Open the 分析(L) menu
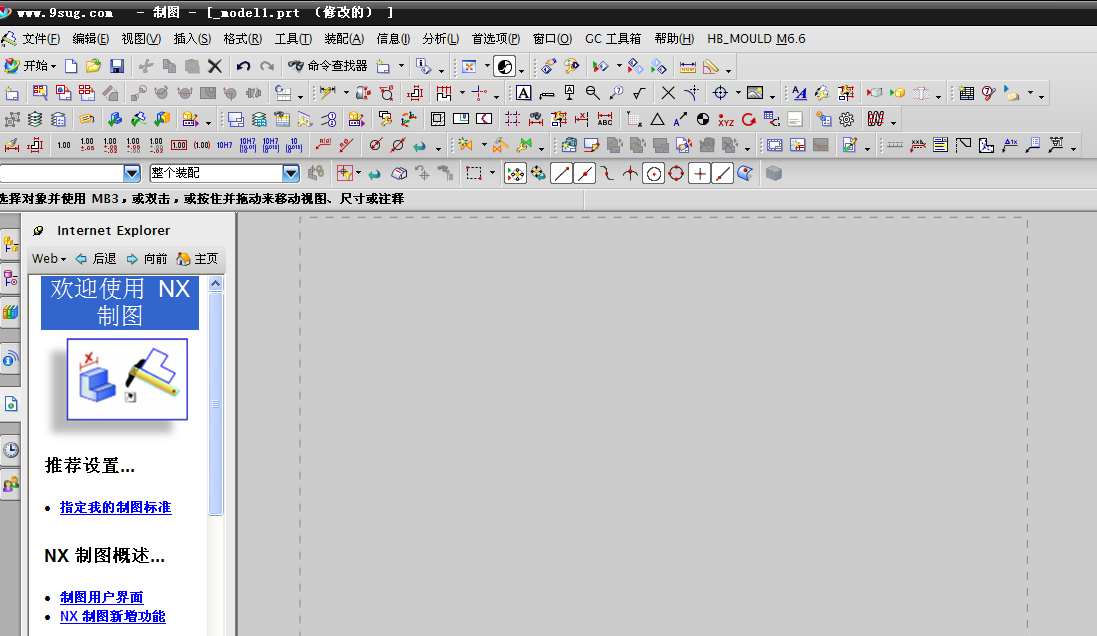The image size is (1097, 636). [x=441, y=39]
